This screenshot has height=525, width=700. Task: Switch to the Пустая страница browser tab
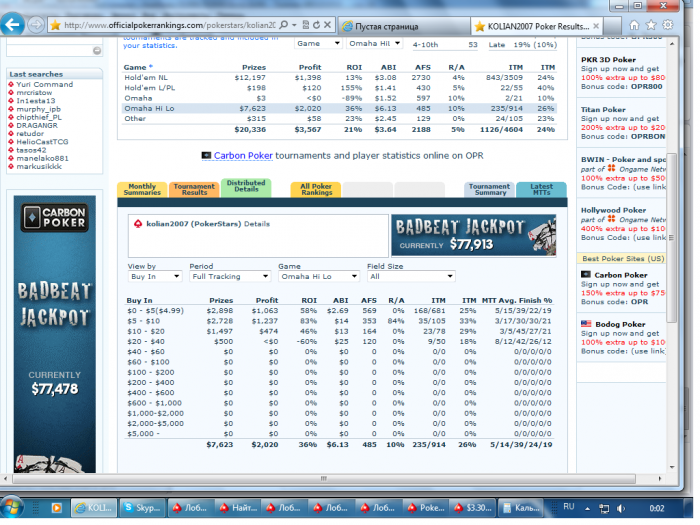(x=404, y=26)
